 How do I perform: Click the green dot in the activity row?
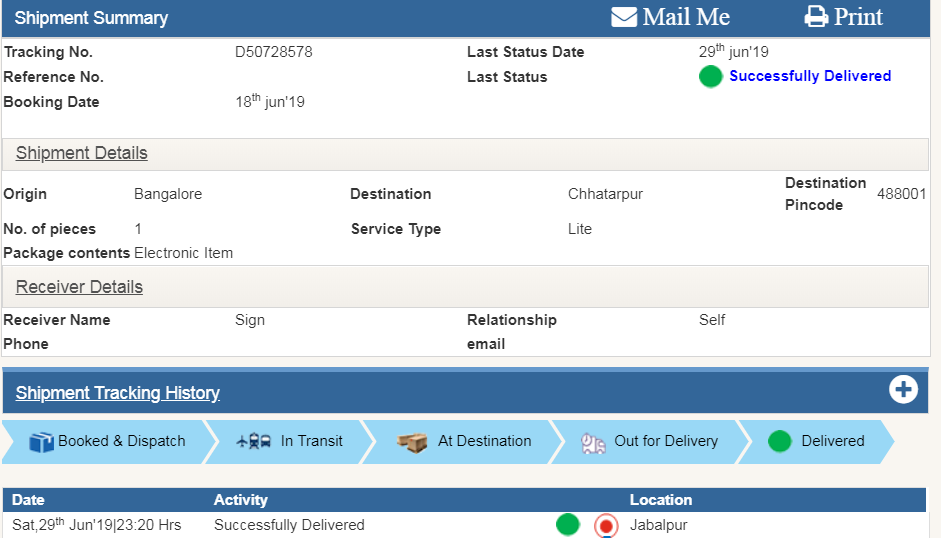click(x=568, y=524)
